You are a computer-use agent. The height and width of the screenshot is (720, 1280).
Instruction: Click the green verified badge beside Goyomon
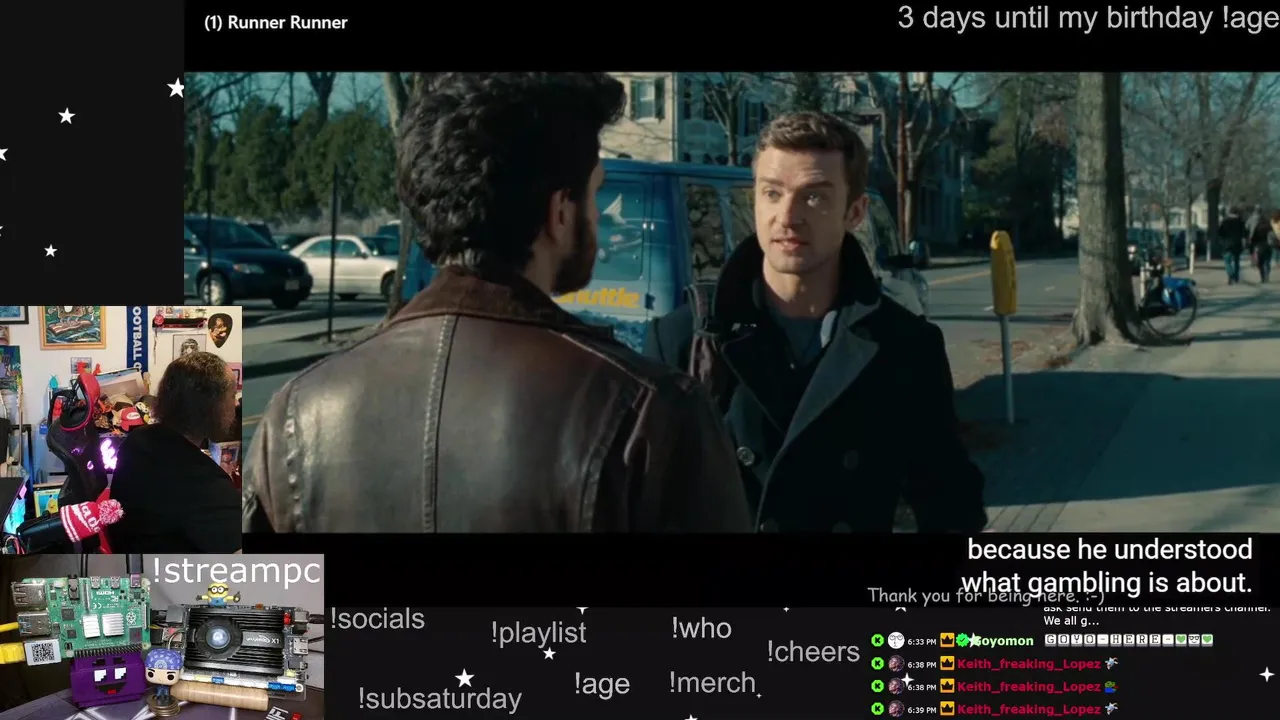[x=963, y=640]
